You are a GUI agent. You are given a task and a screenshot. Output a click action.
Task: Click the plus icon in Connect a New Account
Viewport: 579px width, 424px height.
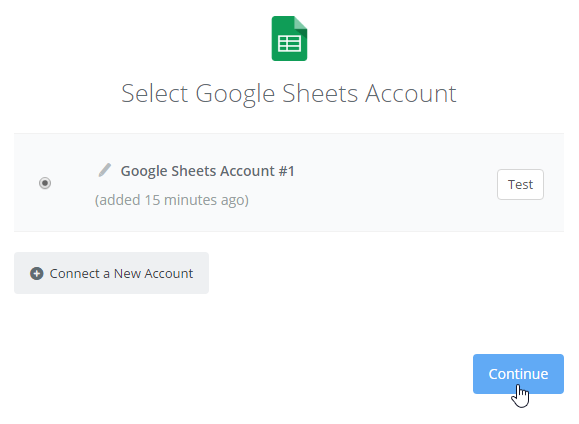coord(37,274)
